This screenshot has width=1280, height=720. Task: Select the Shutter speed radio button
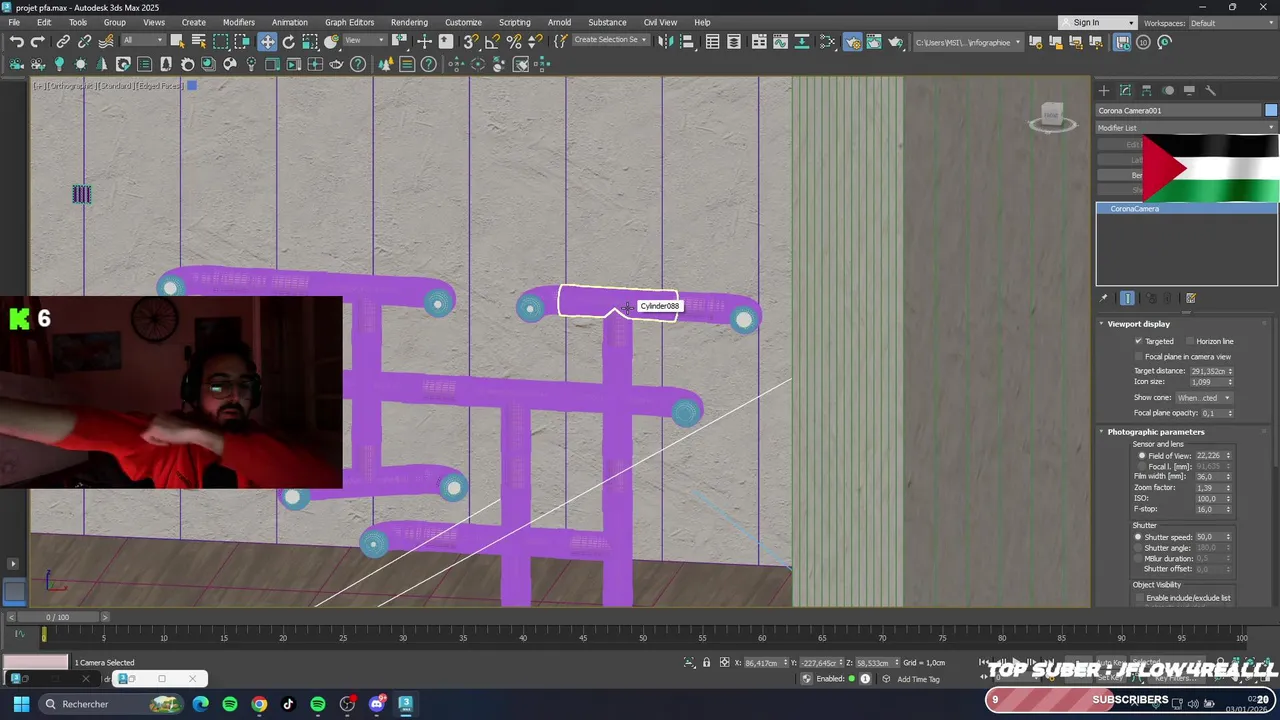click(x=1138, y=537)
